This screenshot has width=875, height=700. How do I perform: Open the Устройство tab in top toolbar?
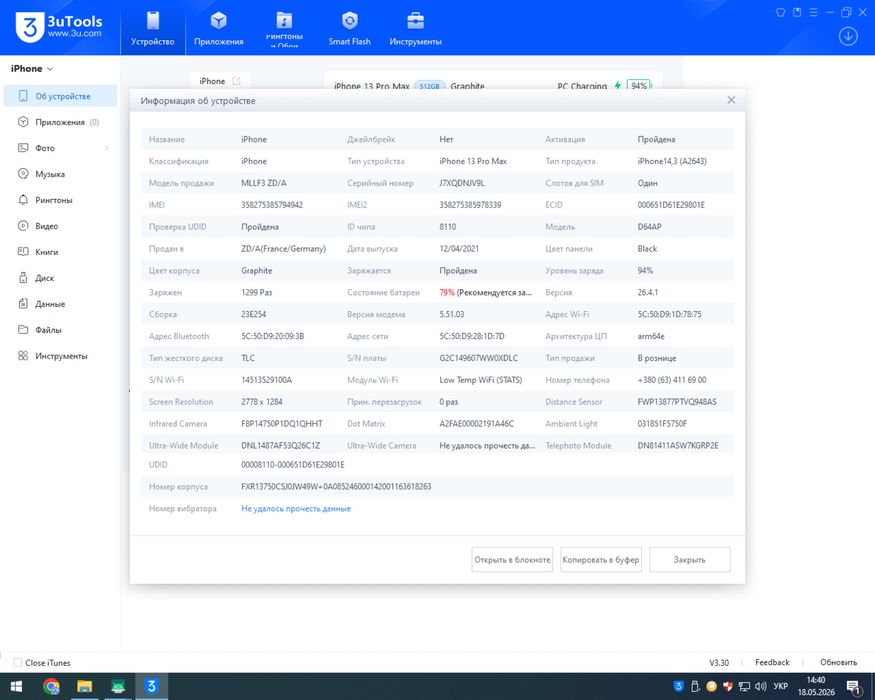tap(152, 28)
